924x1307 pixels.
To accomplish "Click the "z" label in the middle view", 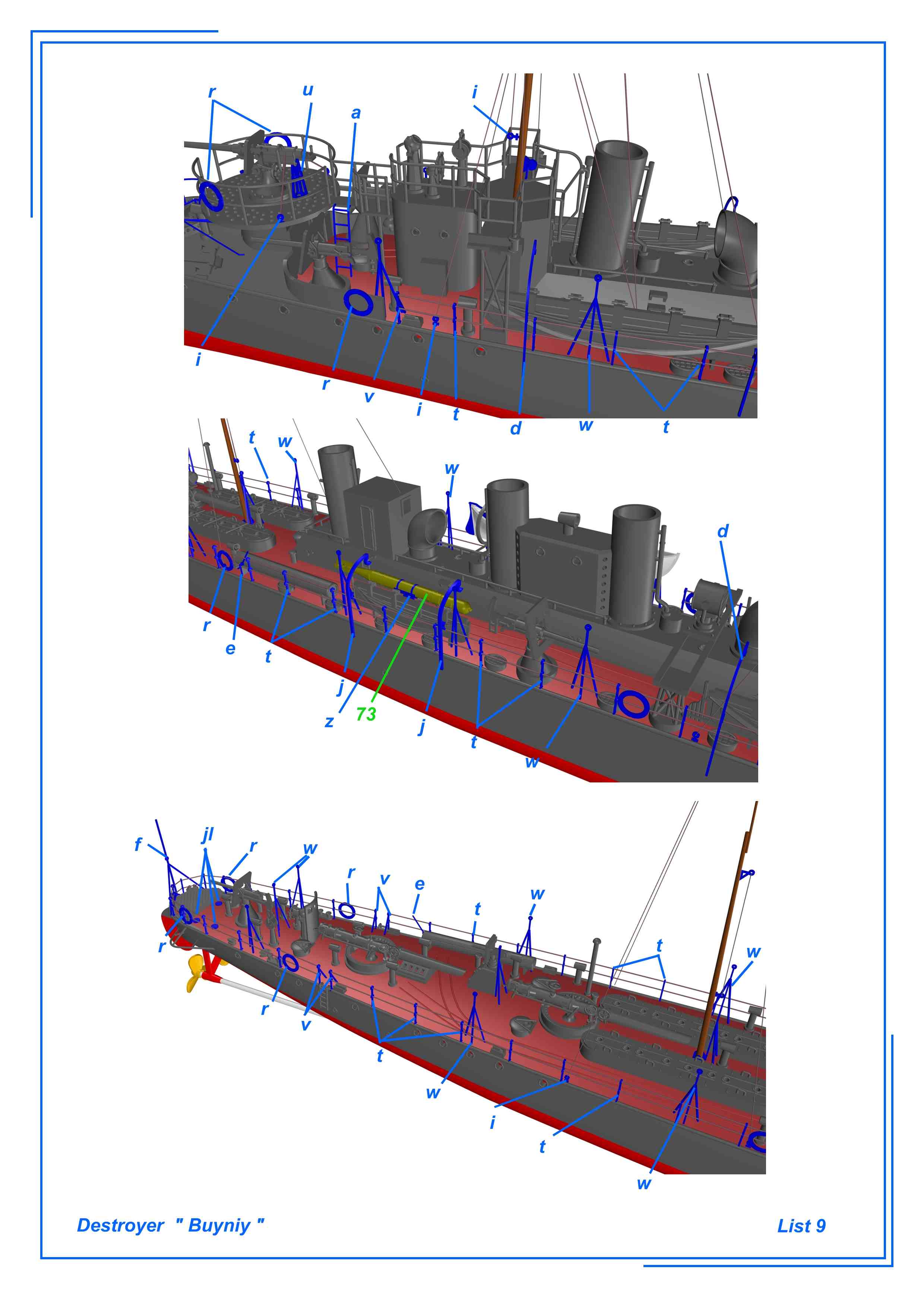I will [329, 722].
